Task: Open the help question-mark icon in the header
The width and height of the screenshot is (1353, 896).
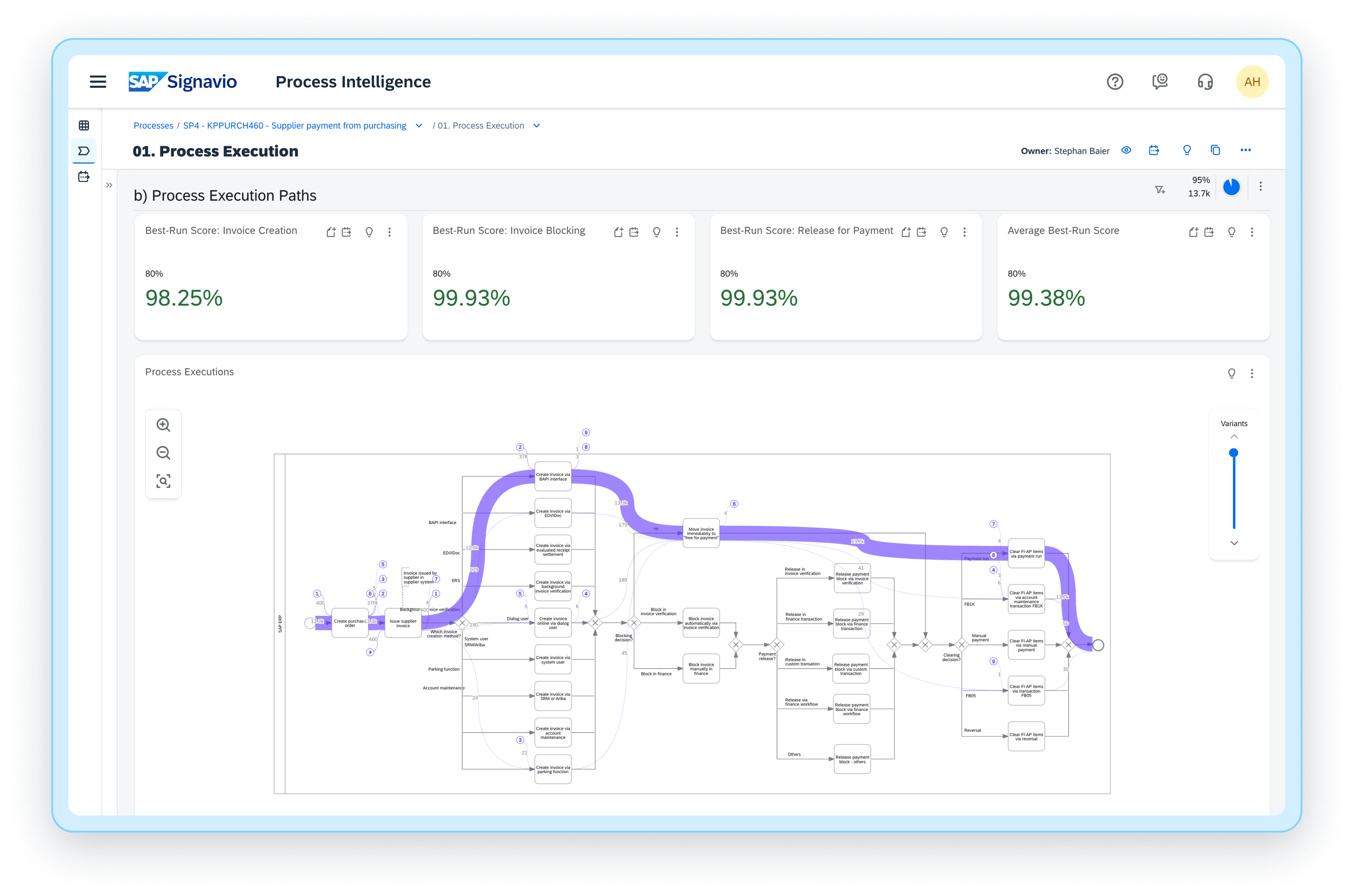Action: pos(1115,82)
